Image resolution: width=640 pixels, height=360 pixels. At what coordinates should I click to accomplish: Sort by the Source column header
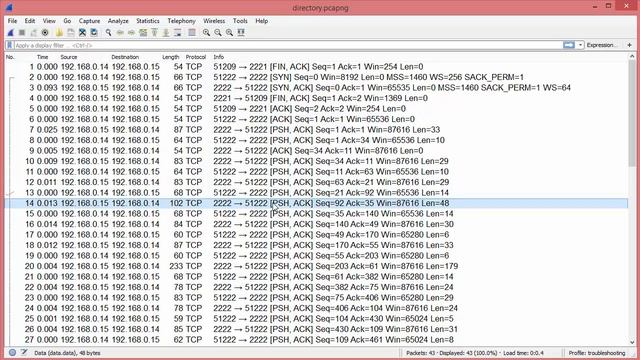[x=69, y=57]
